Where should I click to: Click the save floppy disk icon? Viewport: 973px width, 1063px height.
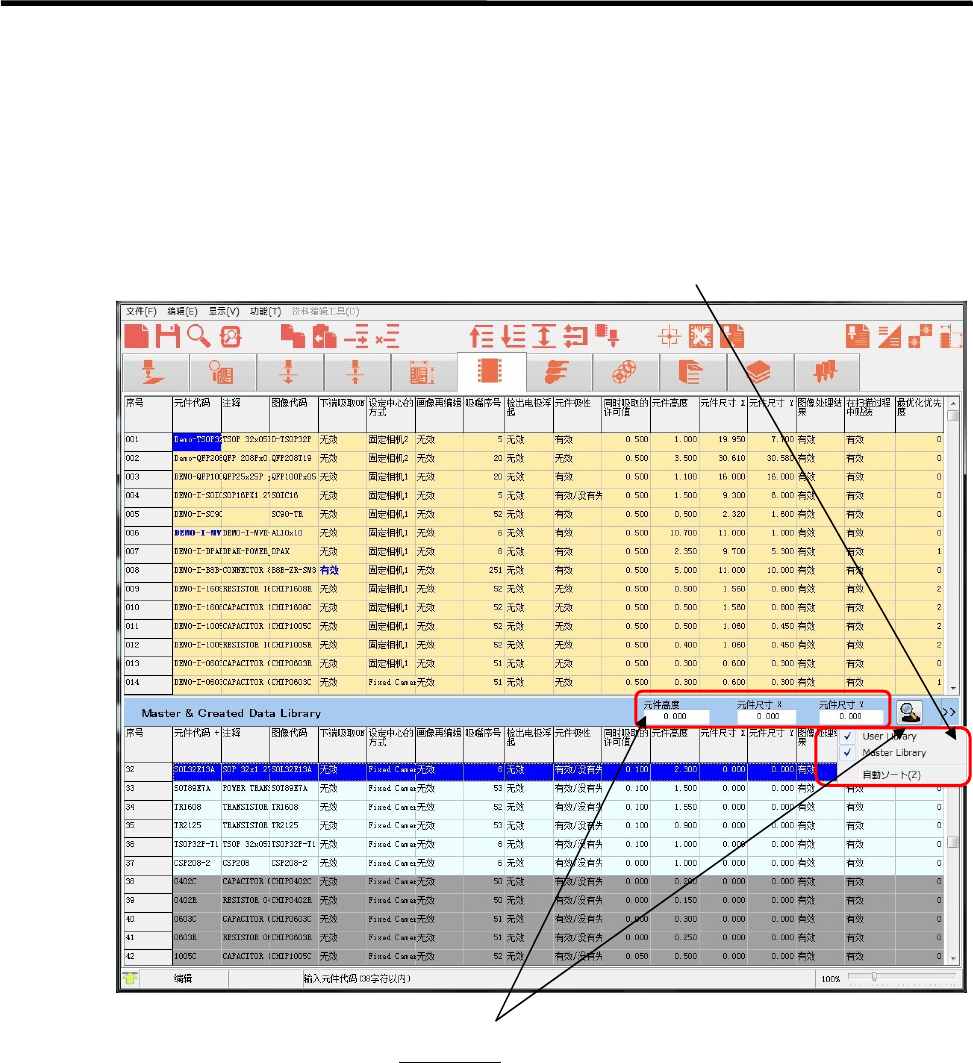pos(167,336)
